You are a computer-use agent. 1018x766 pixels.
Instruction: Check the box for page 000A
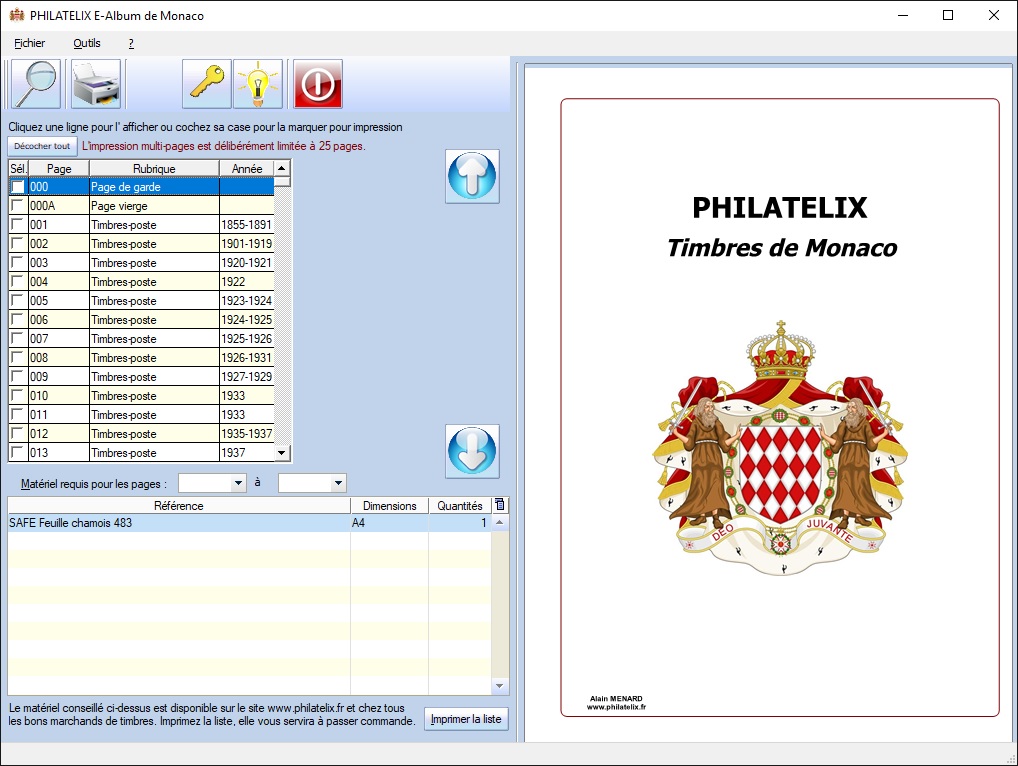click(18, 206)
